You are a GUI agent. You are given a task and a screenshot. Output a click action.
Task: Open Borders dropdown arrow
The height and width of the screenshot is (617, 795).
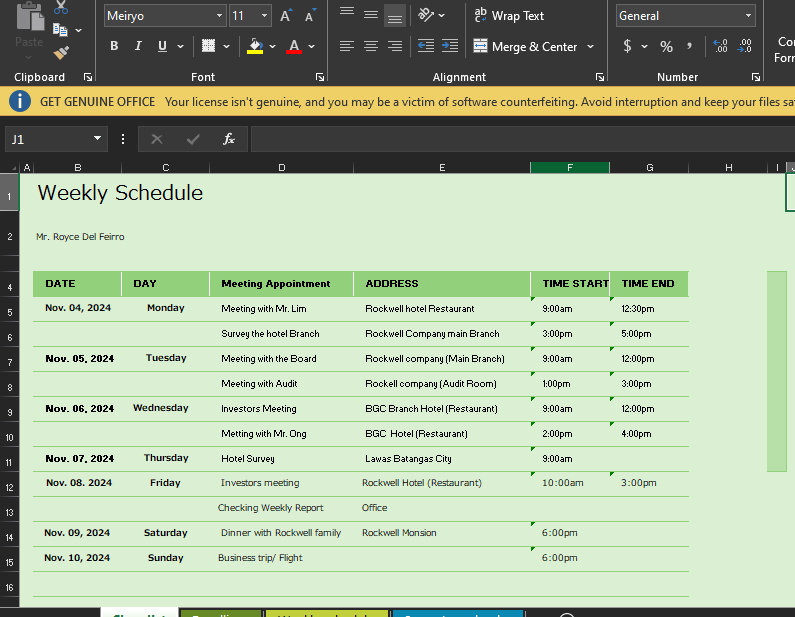(227, 47)
